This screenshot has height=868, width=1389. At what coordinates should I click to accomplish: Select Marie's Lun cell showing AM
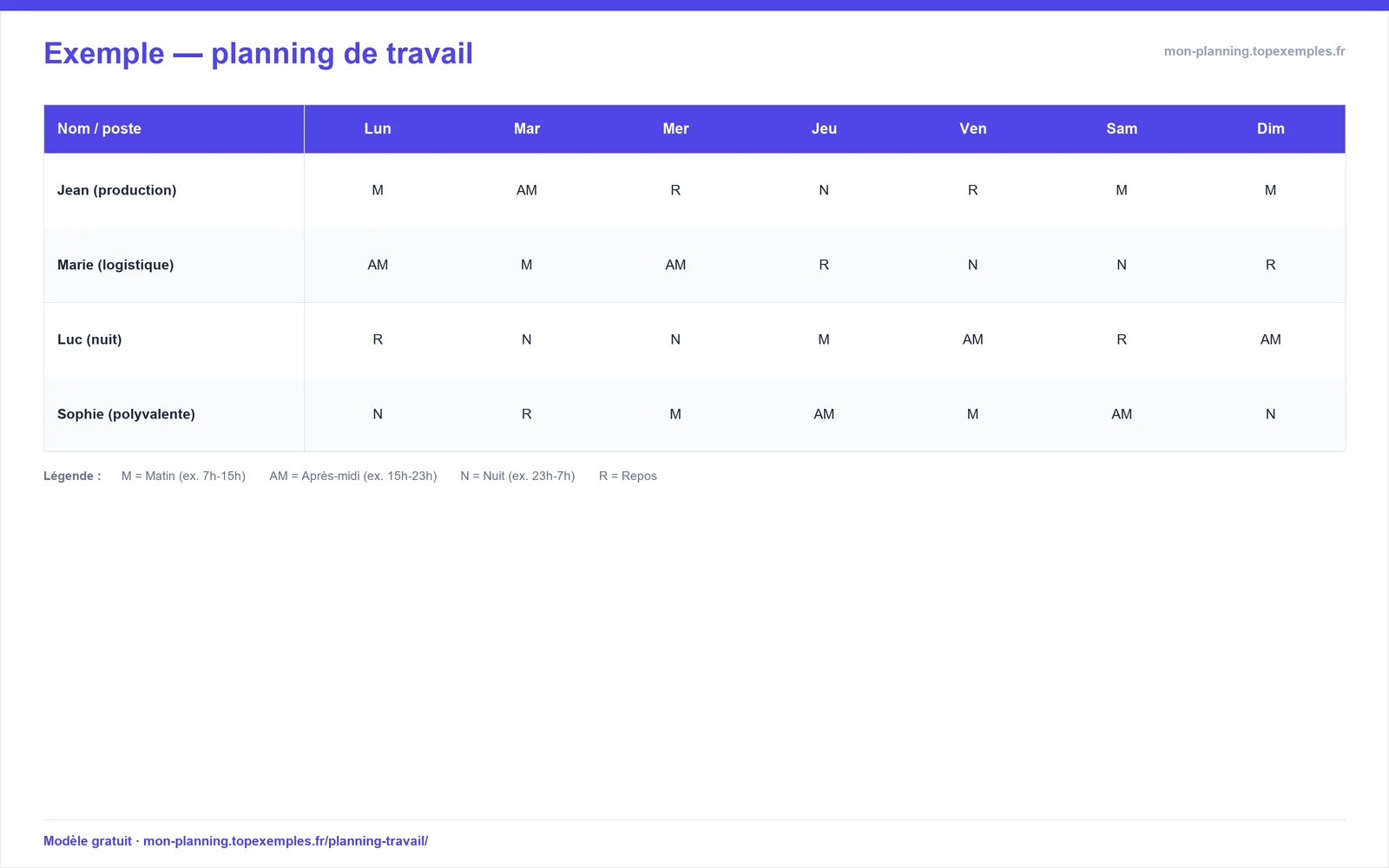click(378, 265)
